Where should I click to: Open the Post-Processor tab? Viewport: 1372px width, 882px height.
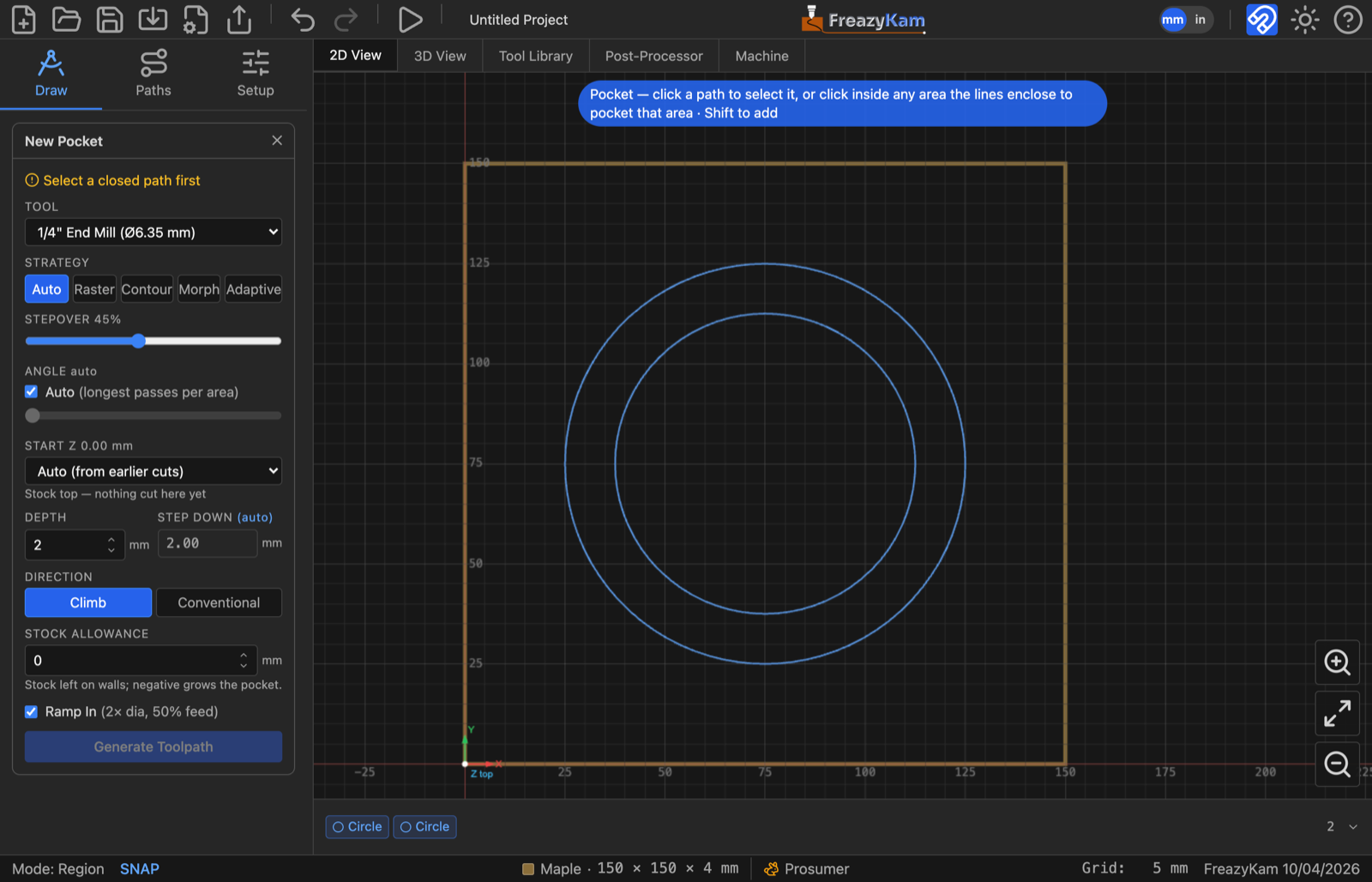(x=654, y=56)
